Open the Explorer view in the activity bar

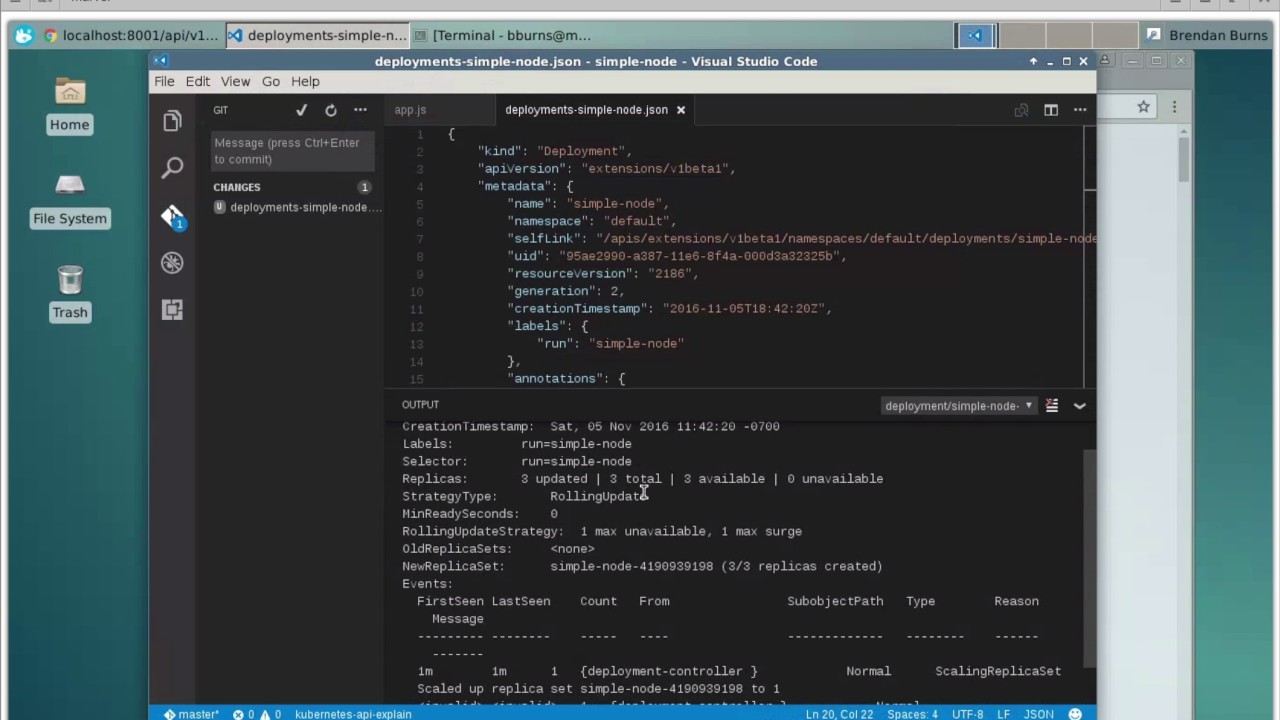click(x=172, y=121)
